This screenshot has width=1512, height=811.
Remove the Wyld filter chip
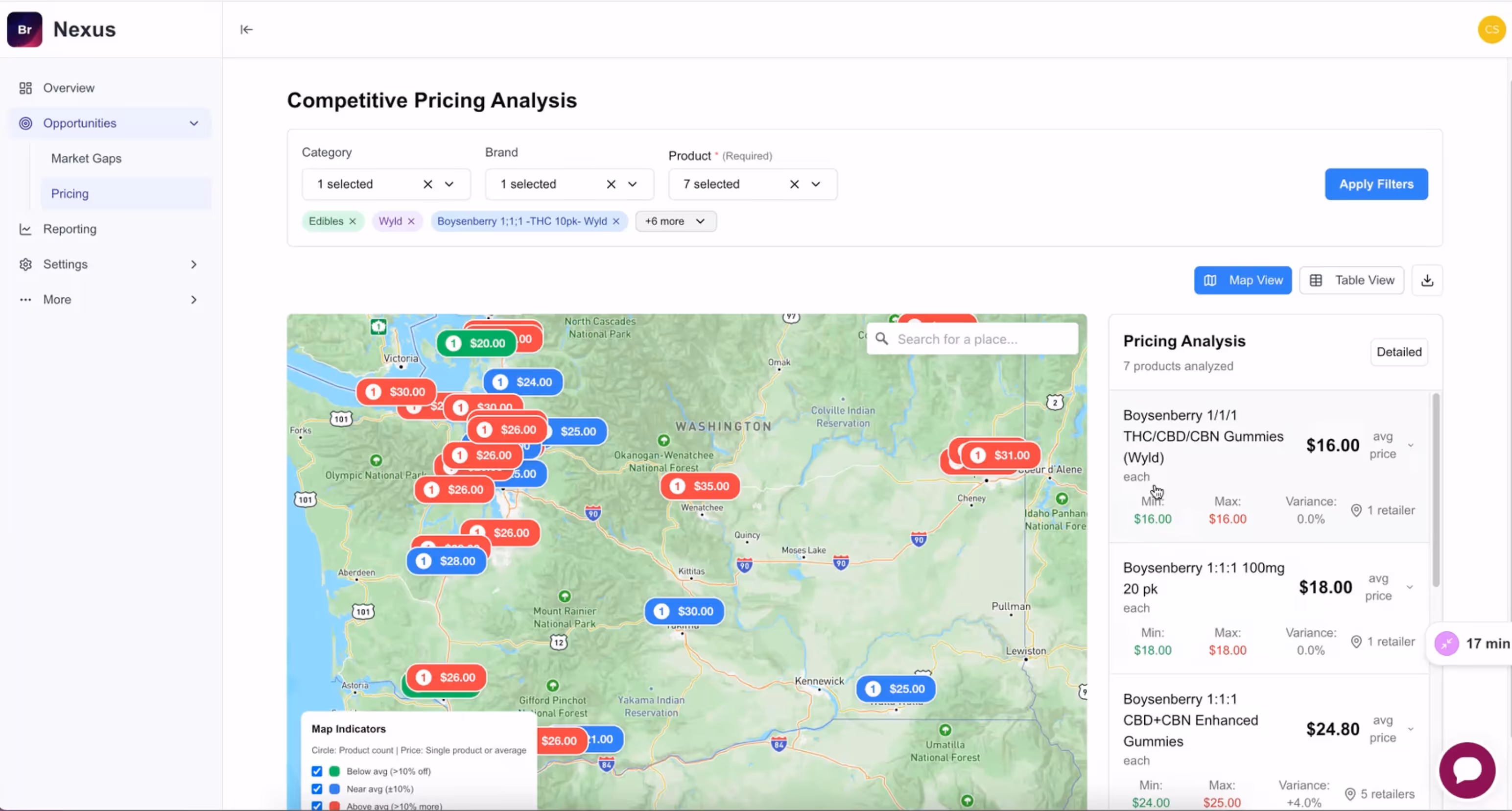[x=411, y=221]
